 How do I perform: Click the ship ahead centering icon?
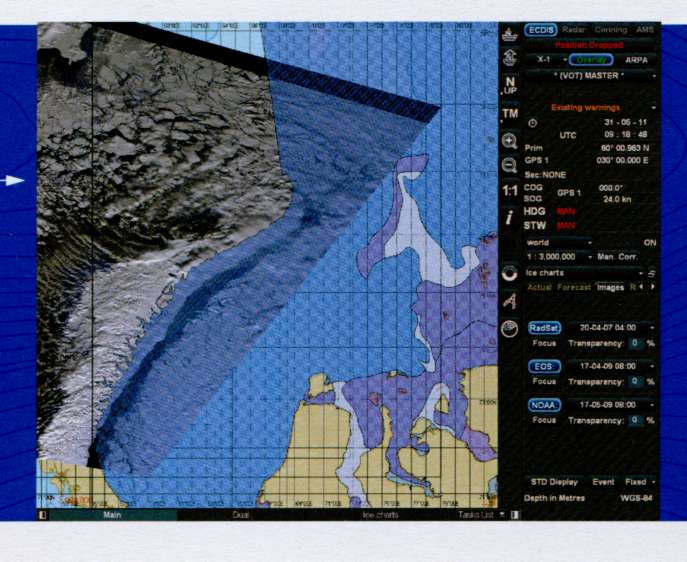tap(510, 58)
